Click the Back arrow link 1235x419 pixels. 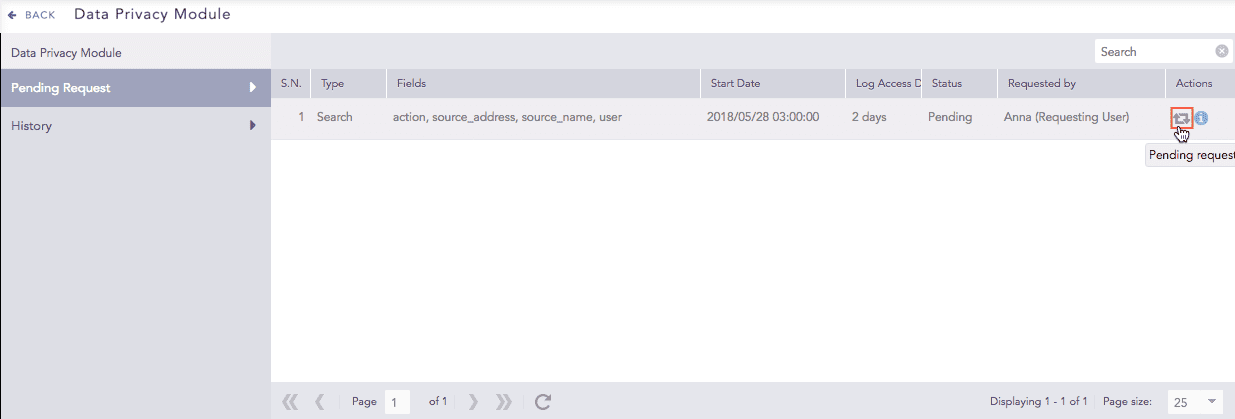pos(32,15)
